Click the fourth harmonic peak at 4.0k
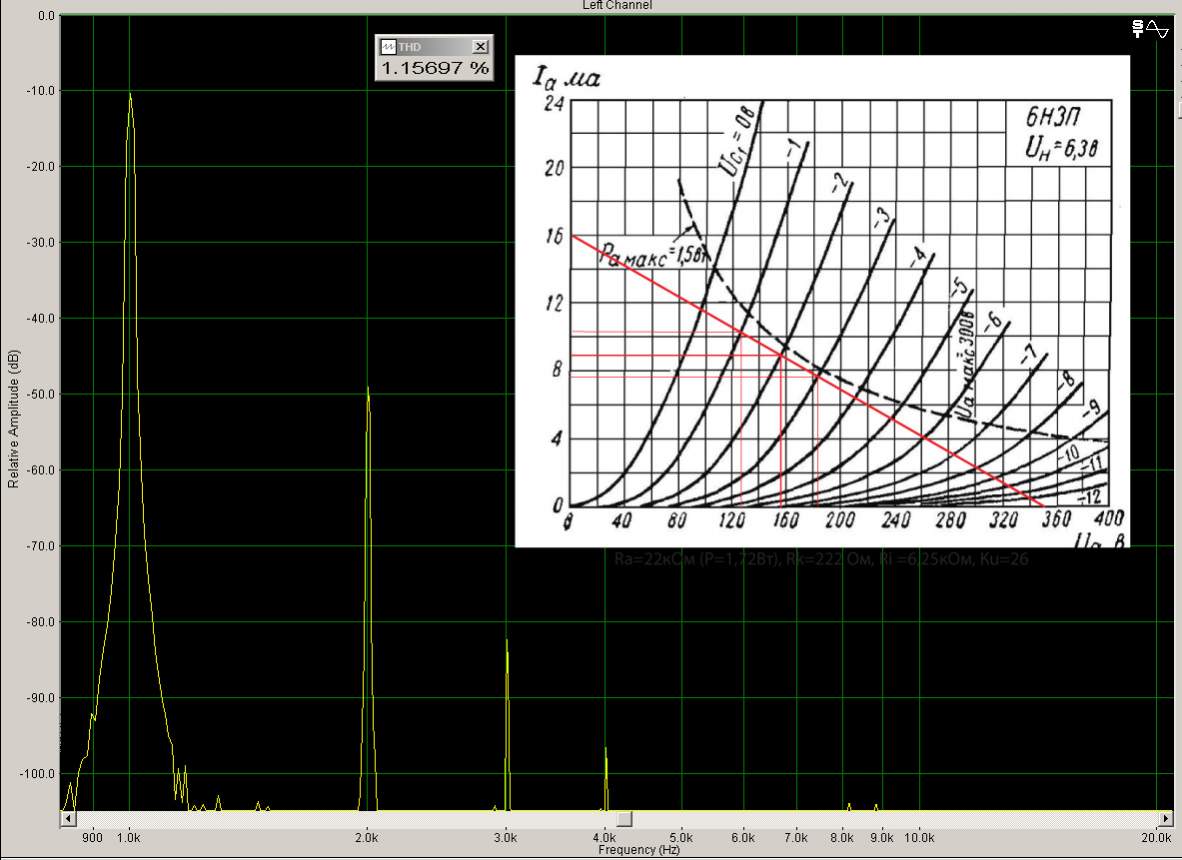Screen dimensions: 1182x860 click(x=605, y=750)
